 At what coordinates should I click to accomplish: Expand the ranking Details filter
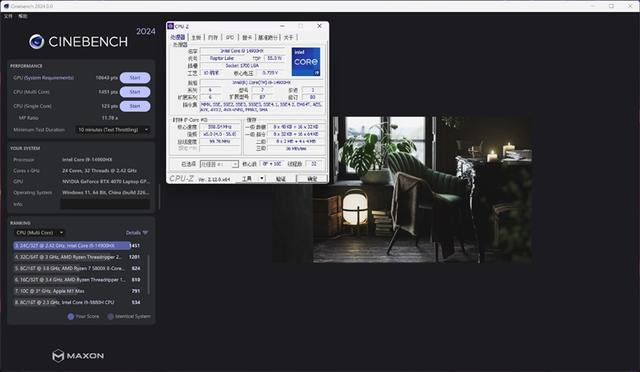pos(137,233)
